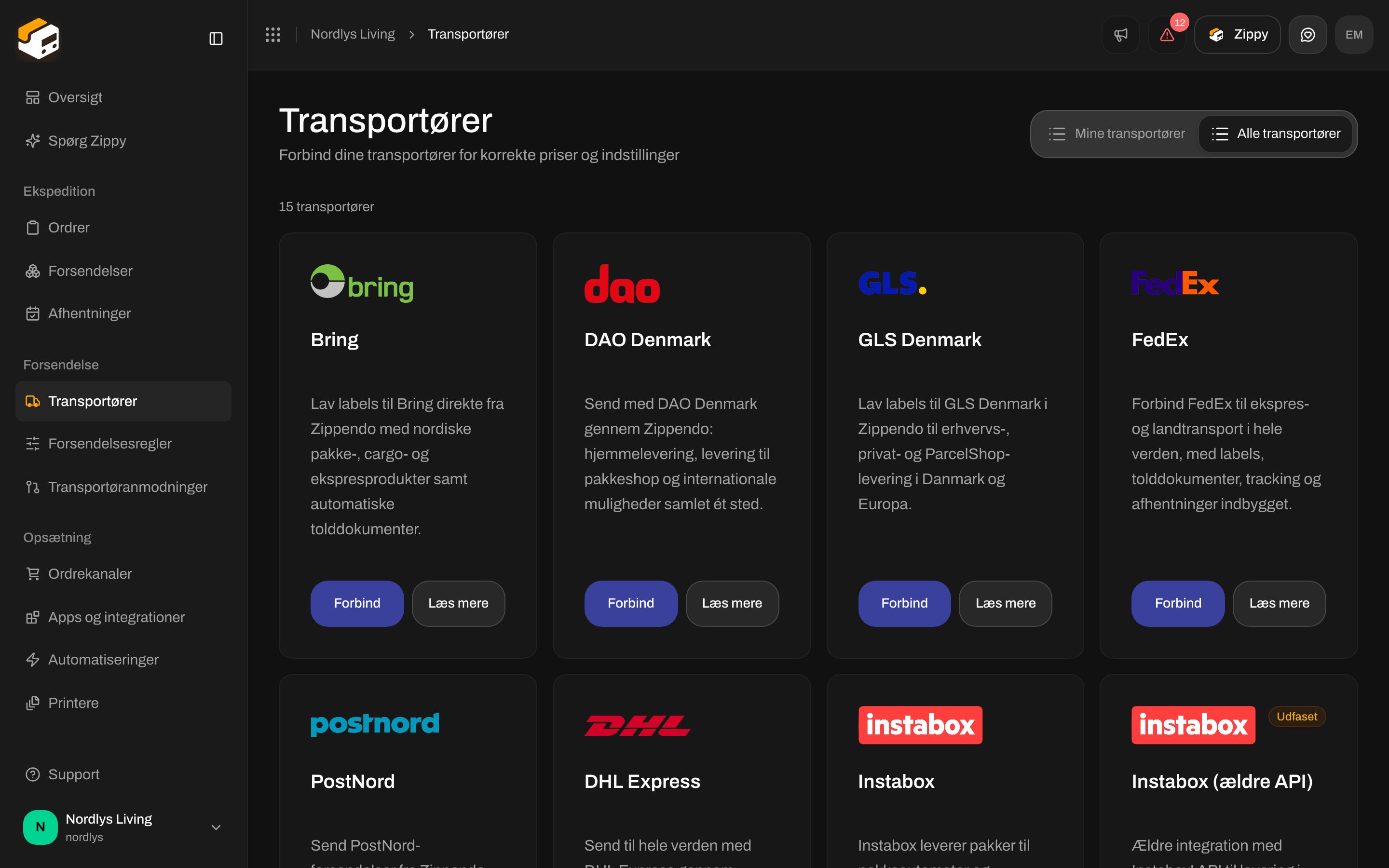Open Apps og integrationer
1389x868 pixels.
tap(123, 617)
